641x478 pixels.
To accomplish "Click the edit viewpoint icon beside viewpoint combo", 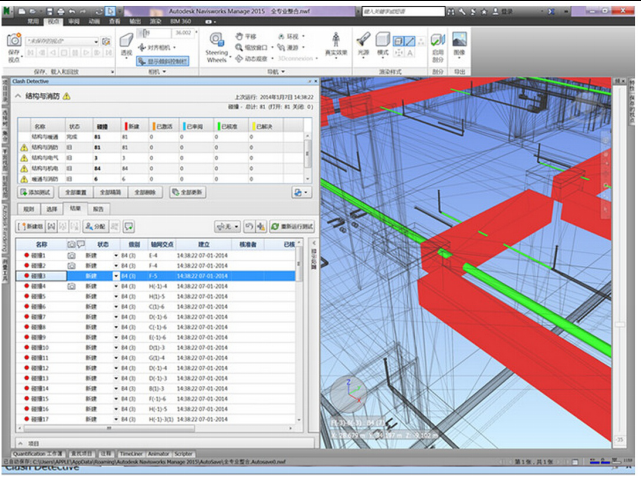I will (x=106, y=41).
